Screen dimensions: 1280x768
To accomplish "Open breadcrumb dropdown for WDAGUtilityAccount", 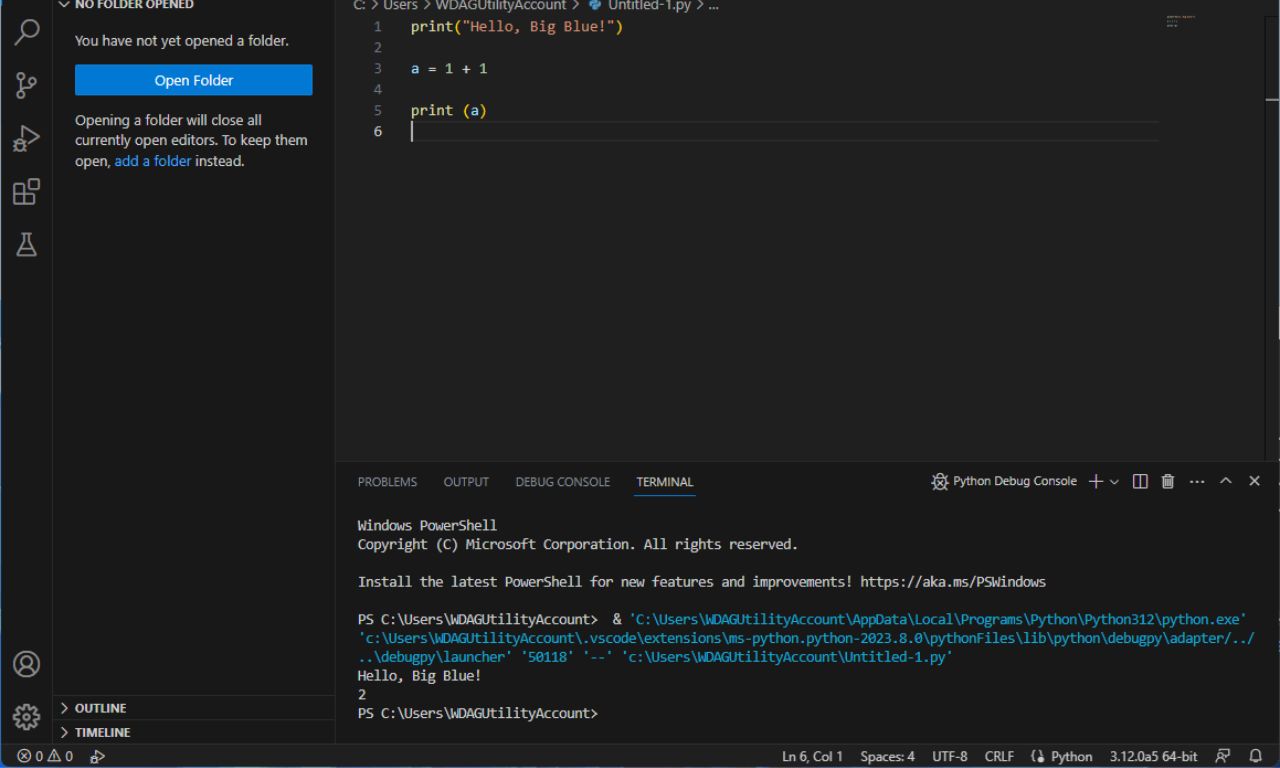I will pyautogui.click(x=501, y=5).
